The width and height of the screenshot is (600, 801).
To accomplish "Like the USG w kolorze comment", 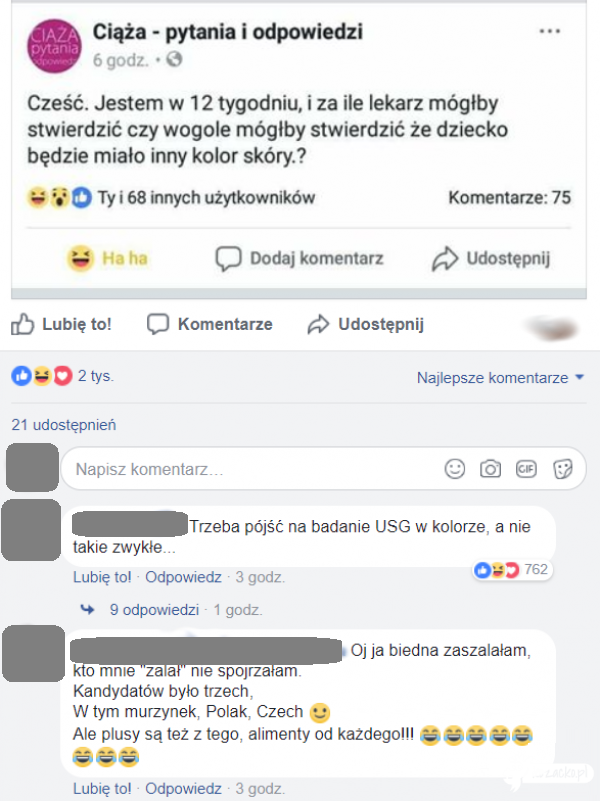I will (102, 577).
